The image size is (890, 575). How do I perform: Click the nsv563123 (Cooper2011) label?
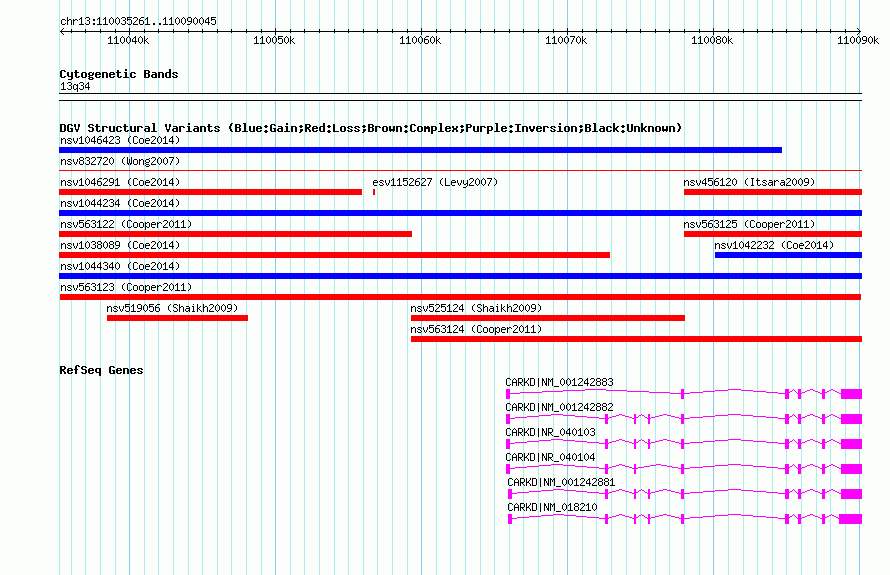pyautogui.click(x=126, y=287)
